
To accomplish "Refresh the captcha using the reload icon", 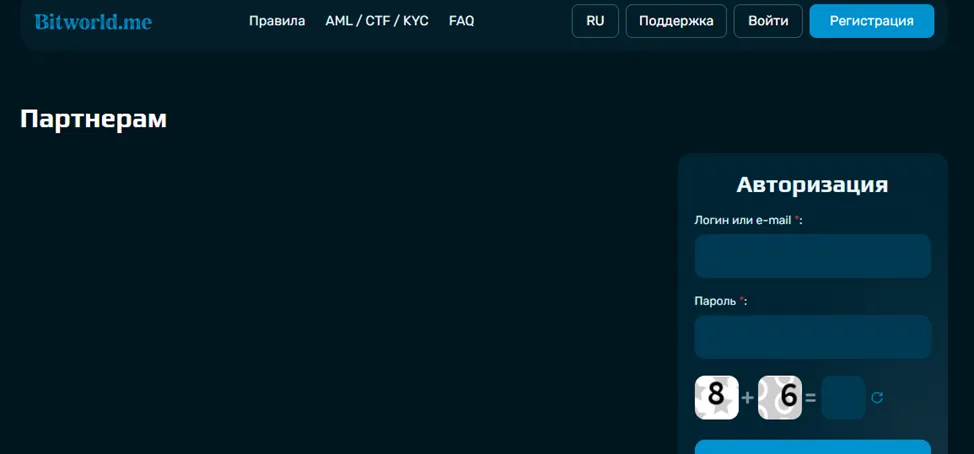I will 876,397.
